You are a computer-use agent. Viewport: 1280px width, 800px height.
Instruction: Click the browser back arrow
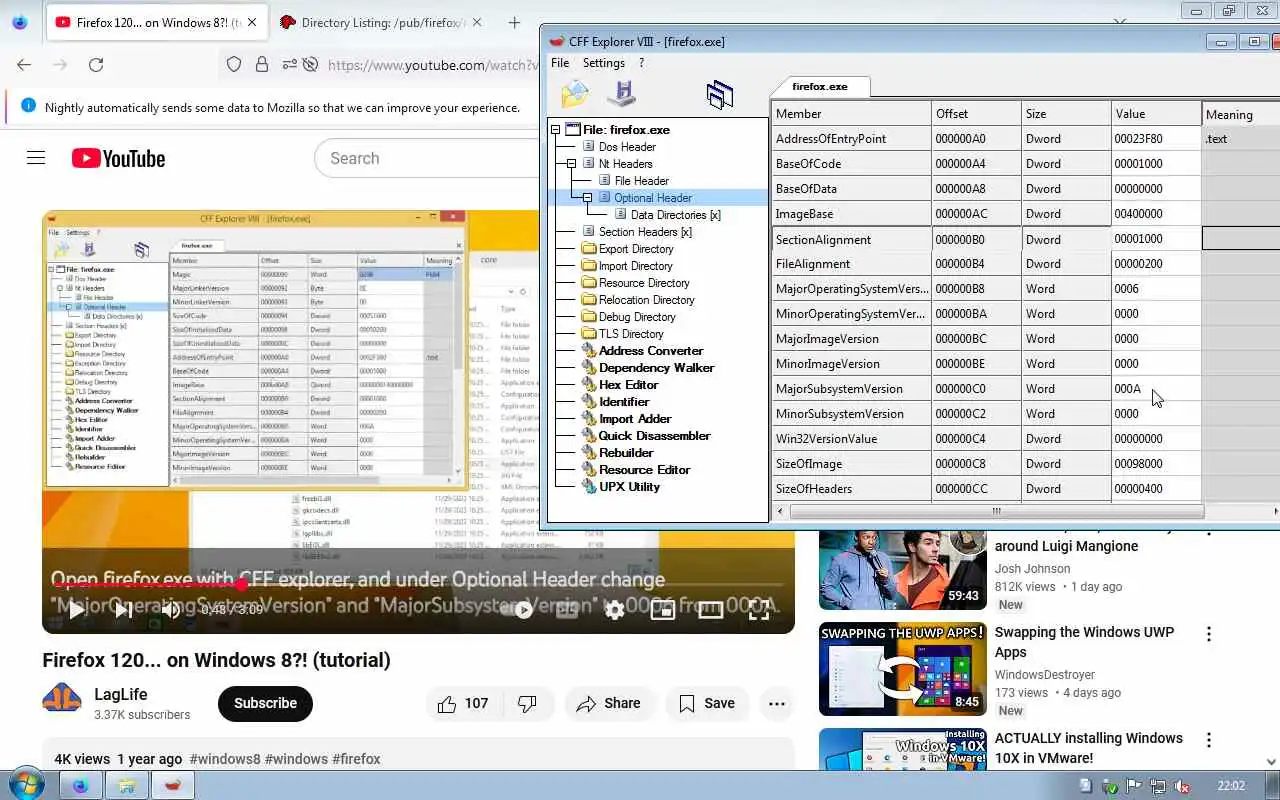pyautogui.click(x=24, y=64)
